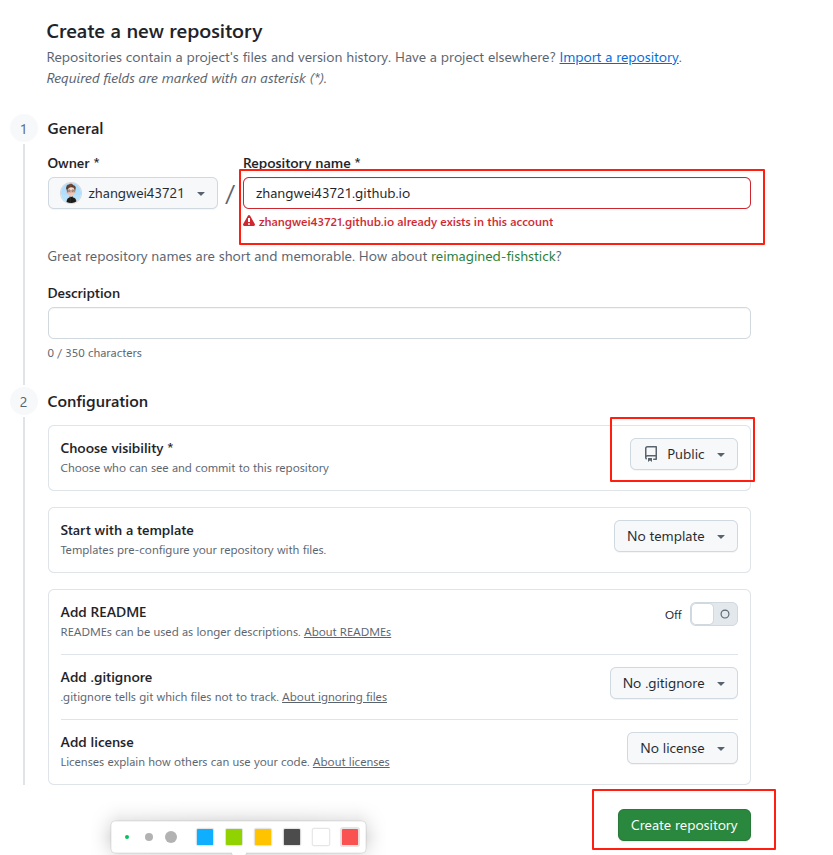Click the step 2 circle beside Configuration
Screen dimensions: 833x855
pos(23,401)
